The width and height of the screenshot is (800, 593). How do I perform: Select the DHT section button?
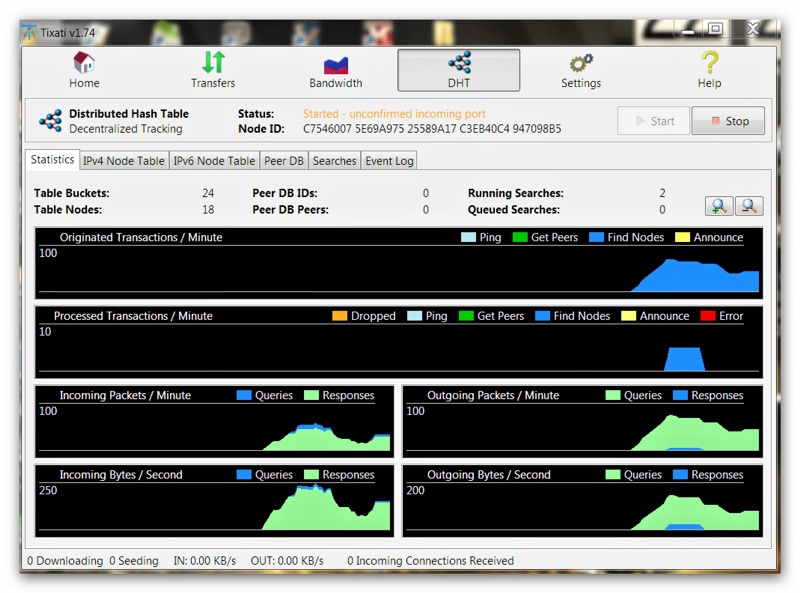click(x=459, y=70)
